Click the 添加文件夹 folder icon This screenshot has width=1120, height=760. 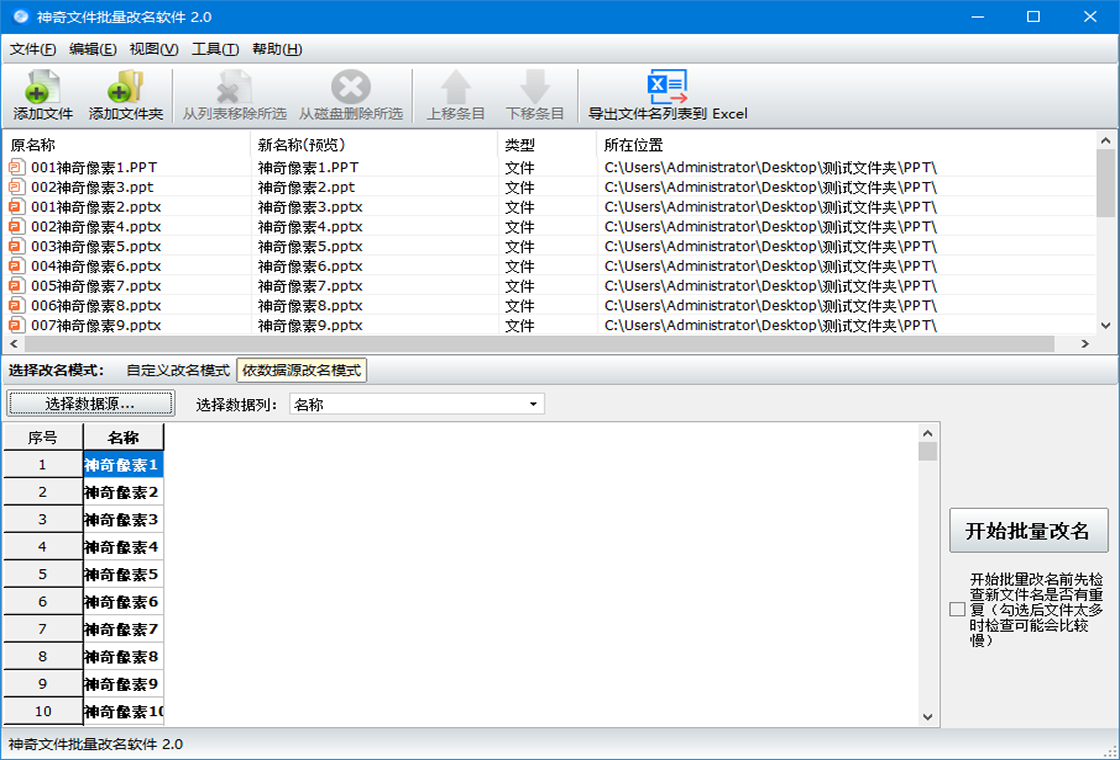pos(126,86)
